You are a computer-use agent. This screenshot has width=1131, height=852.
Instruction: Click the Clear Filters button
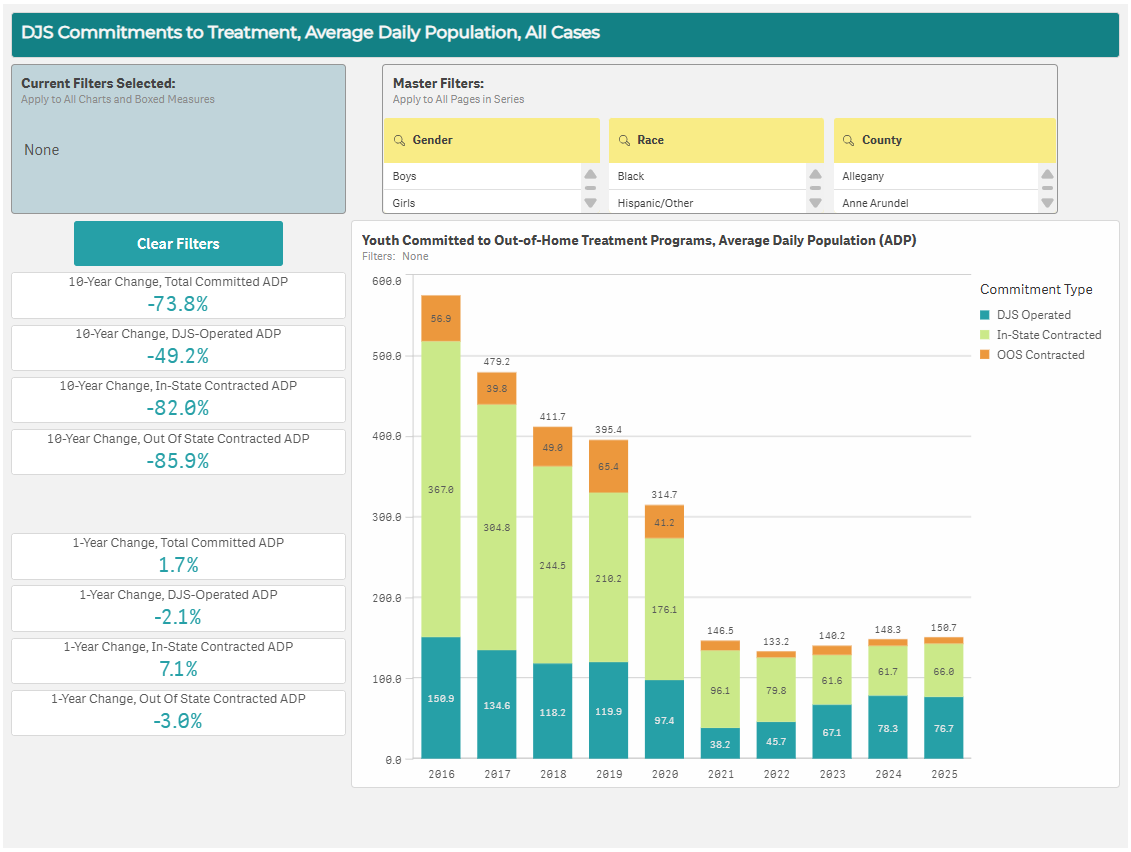pyautogui.click(x=178, y=243)
